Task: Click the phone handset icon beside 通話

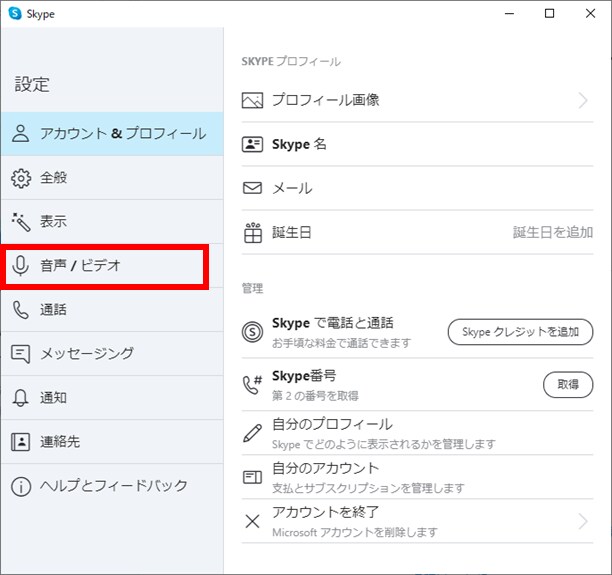Action: (21, 310)
